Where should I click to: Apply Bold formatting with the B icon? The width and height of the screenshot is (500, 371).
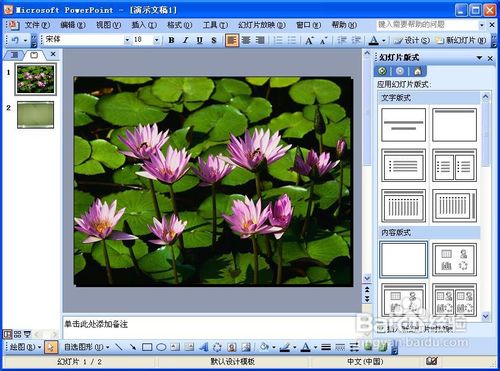[171, 40]
